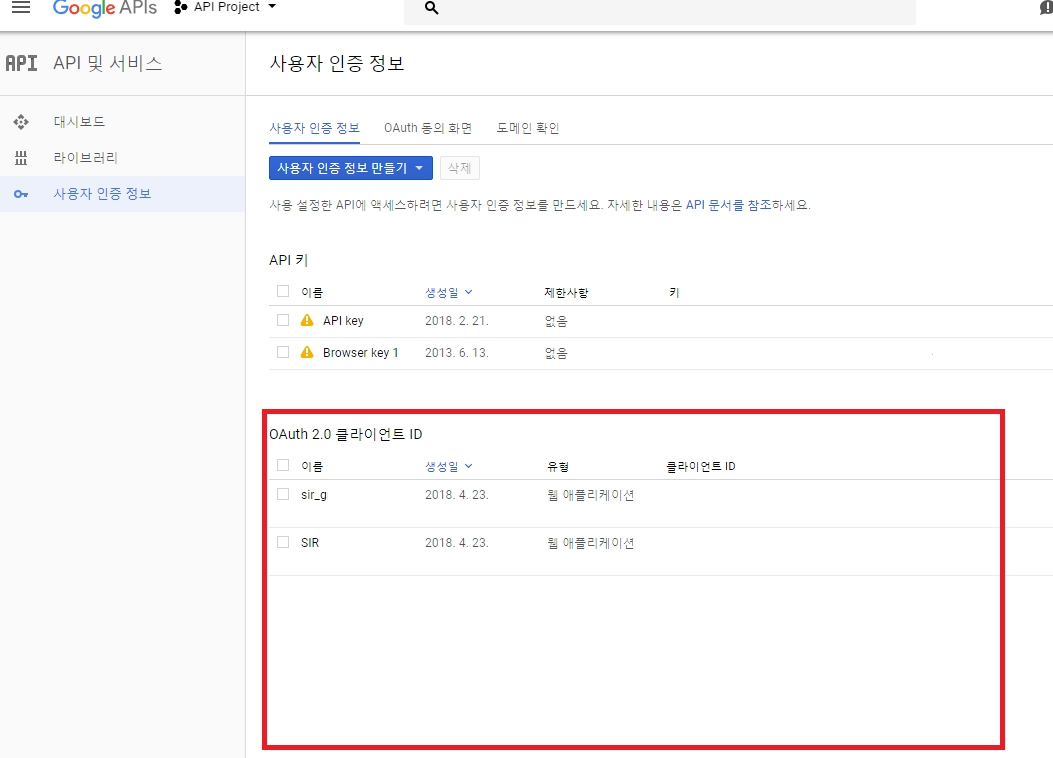
Task: Open the API Project selector dropdown
Action: click(x=226, y=8)
